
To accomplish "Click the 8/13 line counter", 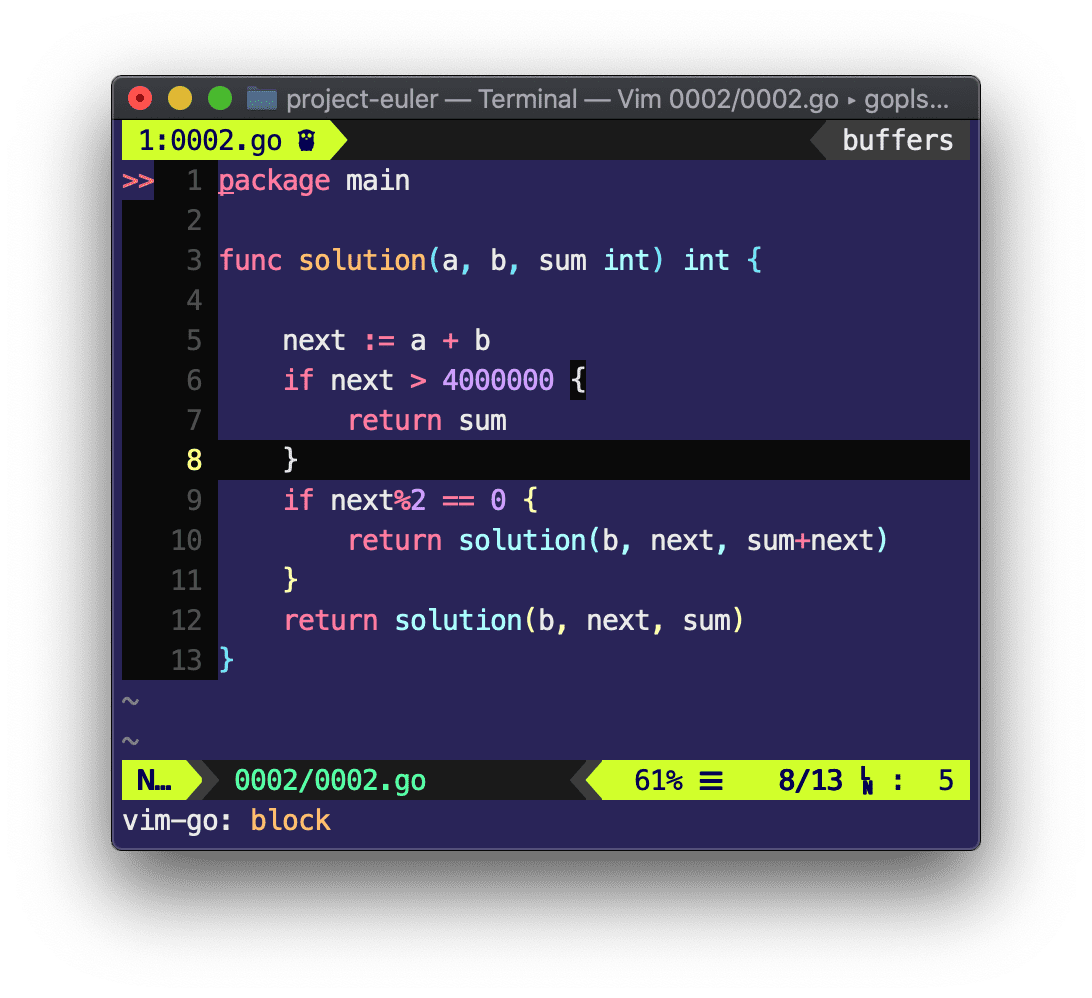I will point(810,780).
